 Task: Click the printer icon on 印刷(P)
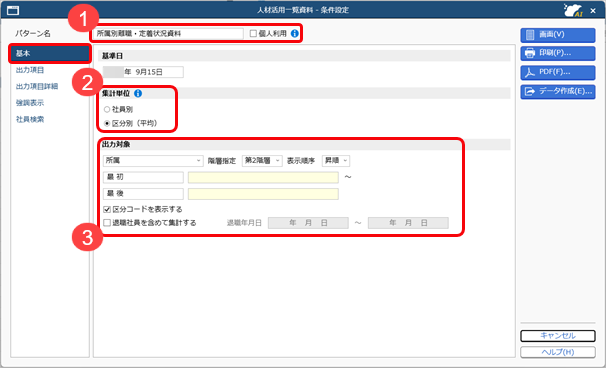[530, 53]
